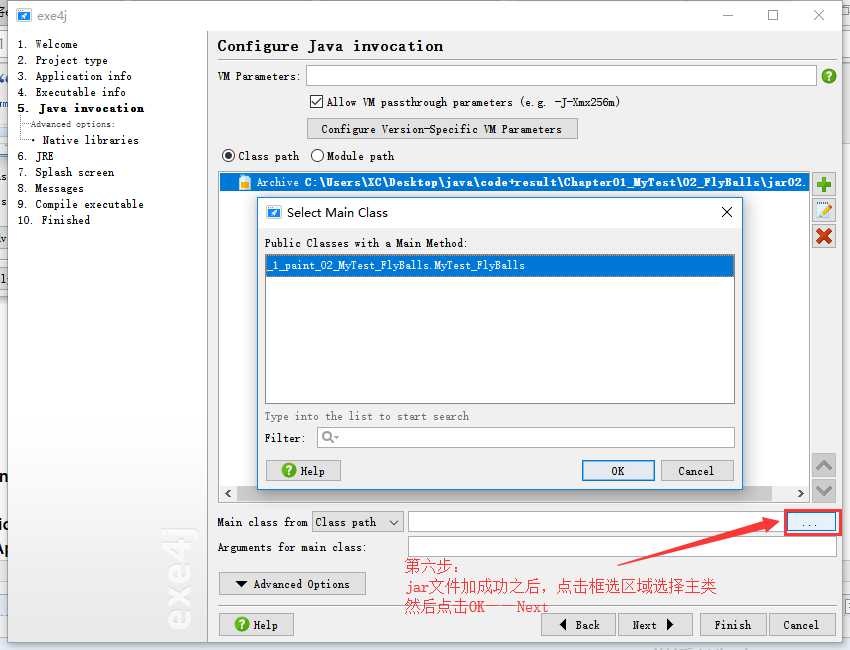Viewport: 850px width, 650px height.
Task: Go to step 3 Application info
Action: pyautogui.click(x=74, y=76)
